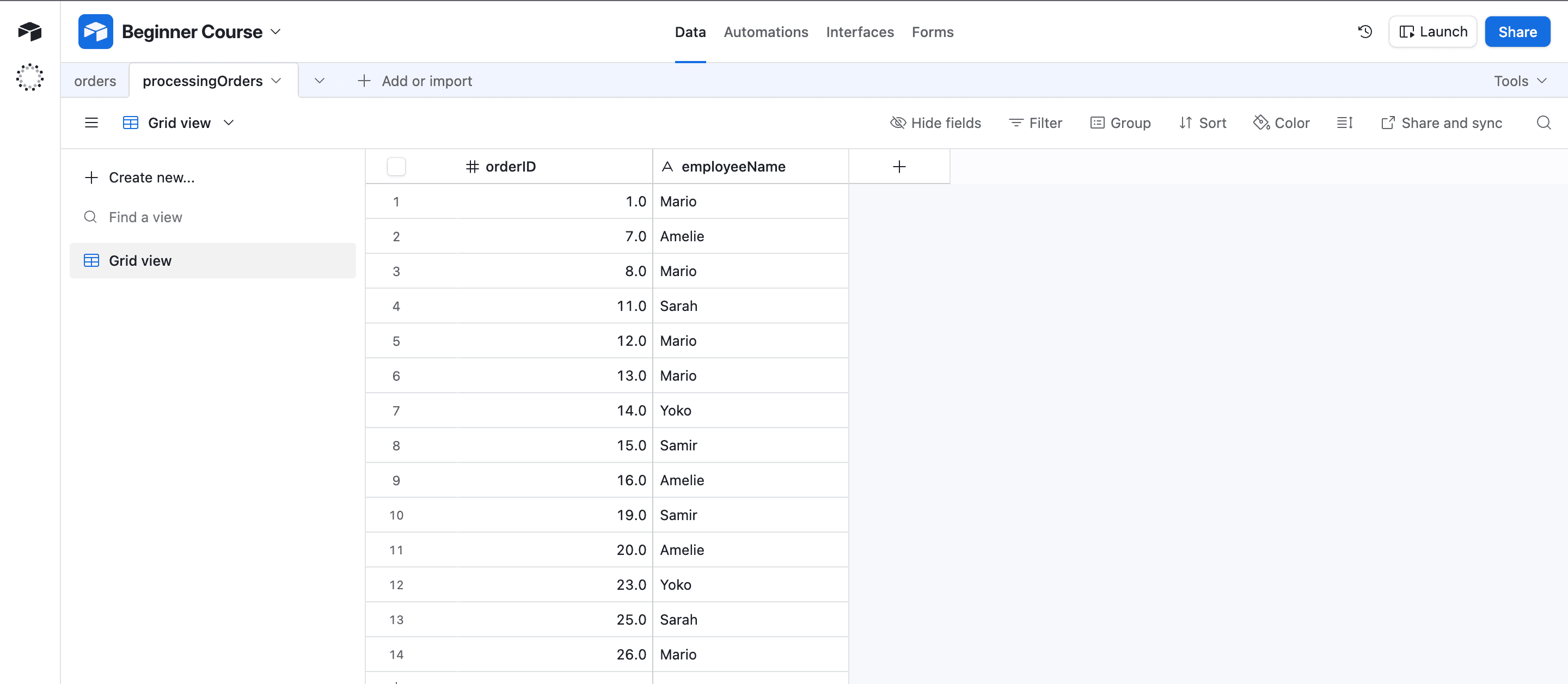
Task: Open the Color options
Action: point(1281,123)
